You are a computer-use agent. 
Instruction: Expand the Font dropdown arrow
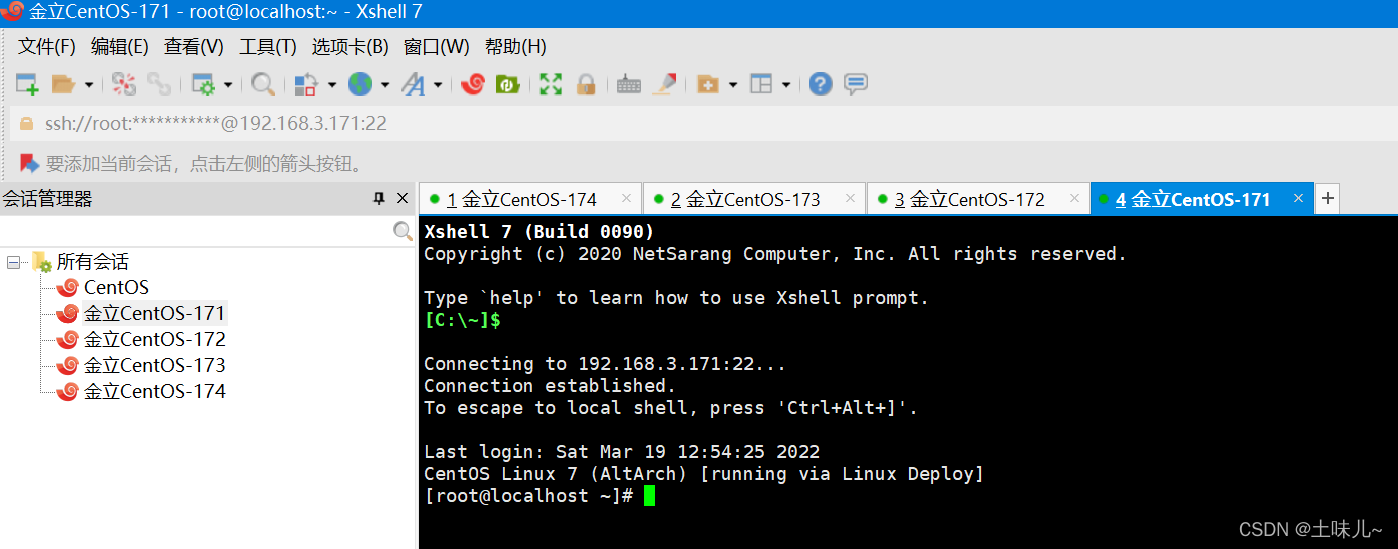437,85
